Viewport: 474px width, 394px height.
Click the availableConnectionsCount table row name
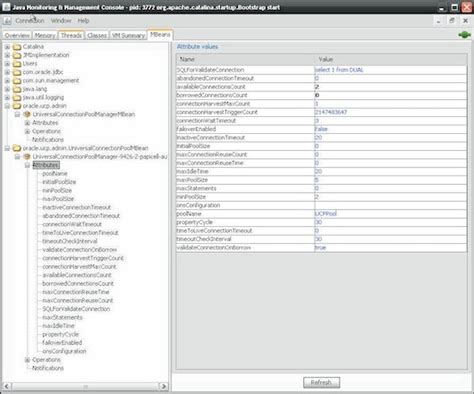(x=211, y=87)
